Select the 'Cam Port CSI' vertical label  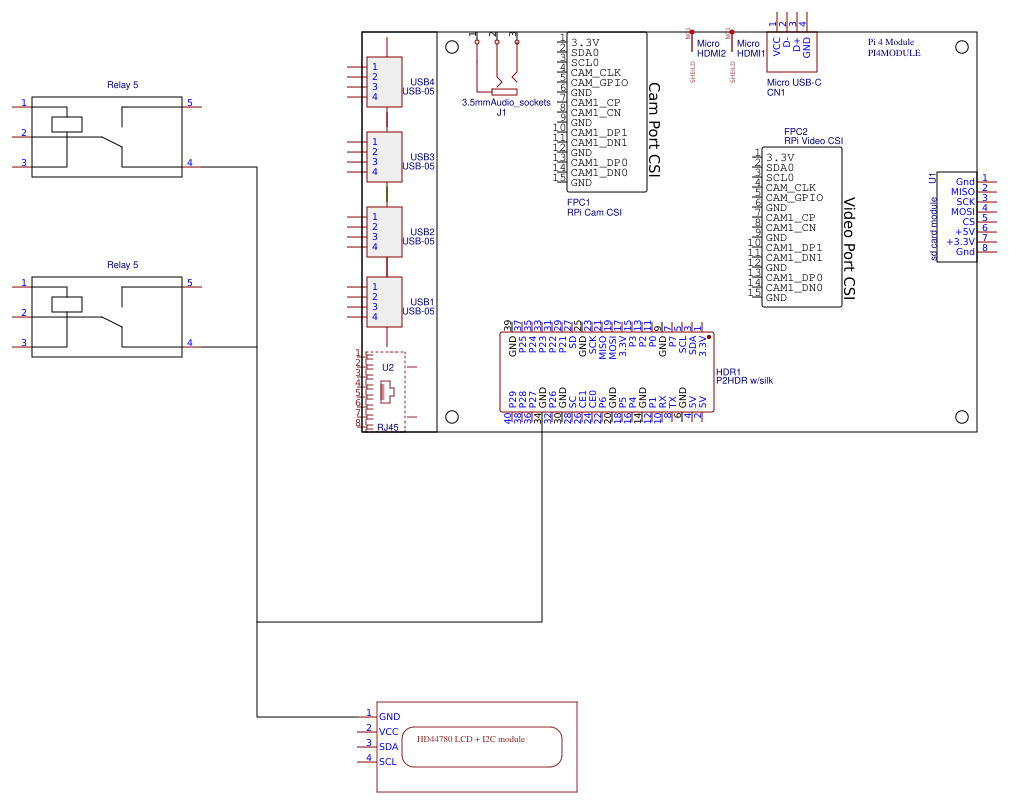pyautogui.click(x=654, y=129)
